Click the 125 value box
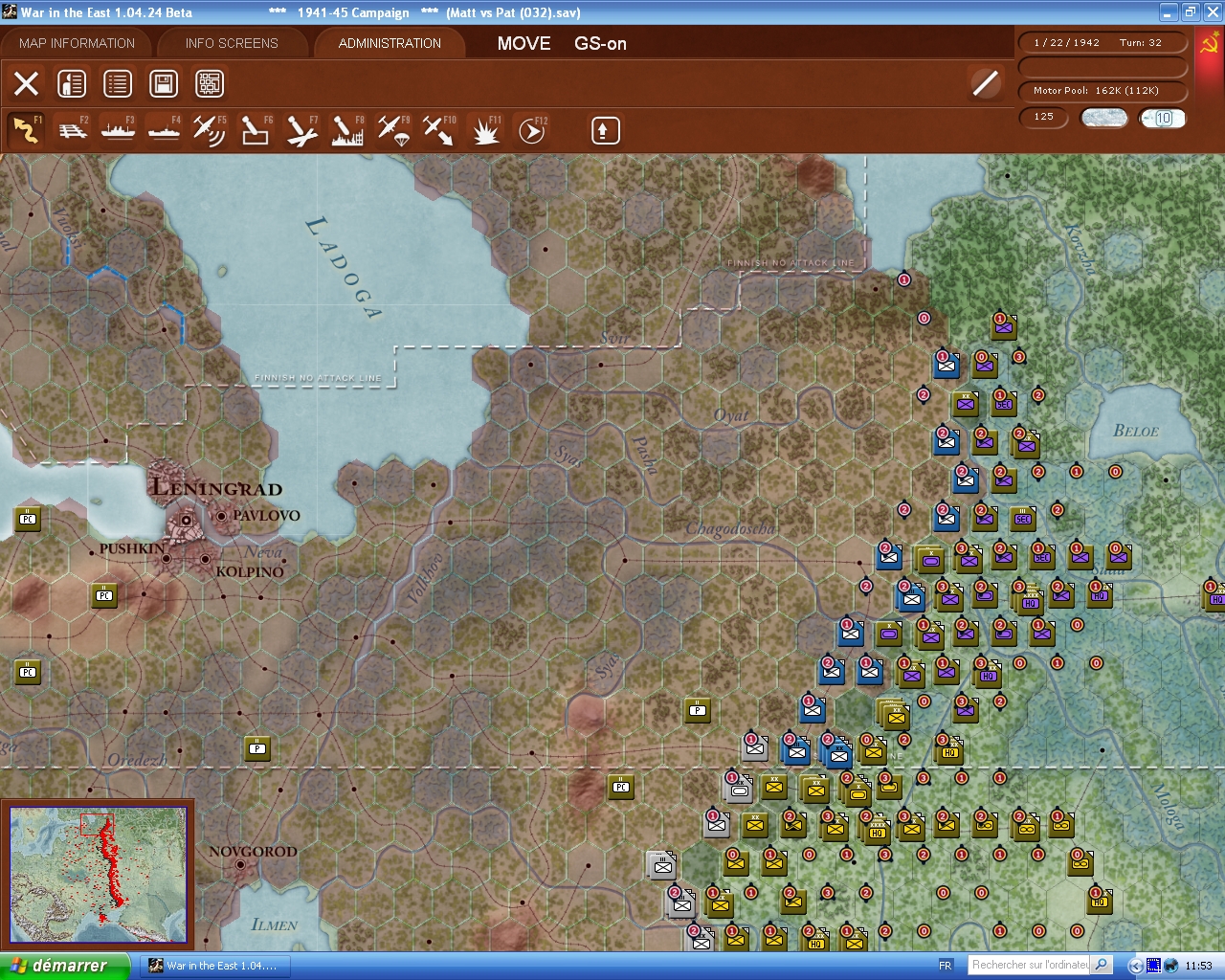Screen dimensions: 1225x980 tap(1044, 117)
